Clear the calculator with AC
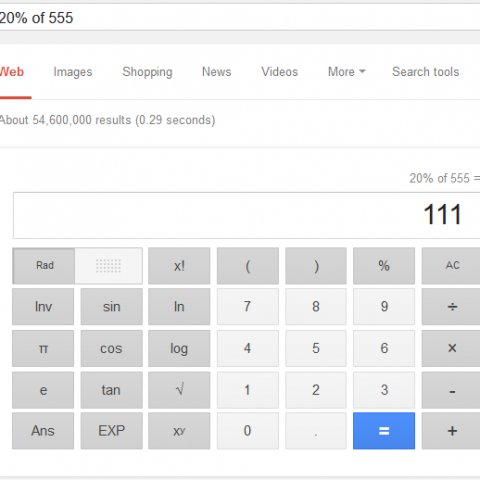The height and width of the screenshot is (480, 480). click(451, 266)
